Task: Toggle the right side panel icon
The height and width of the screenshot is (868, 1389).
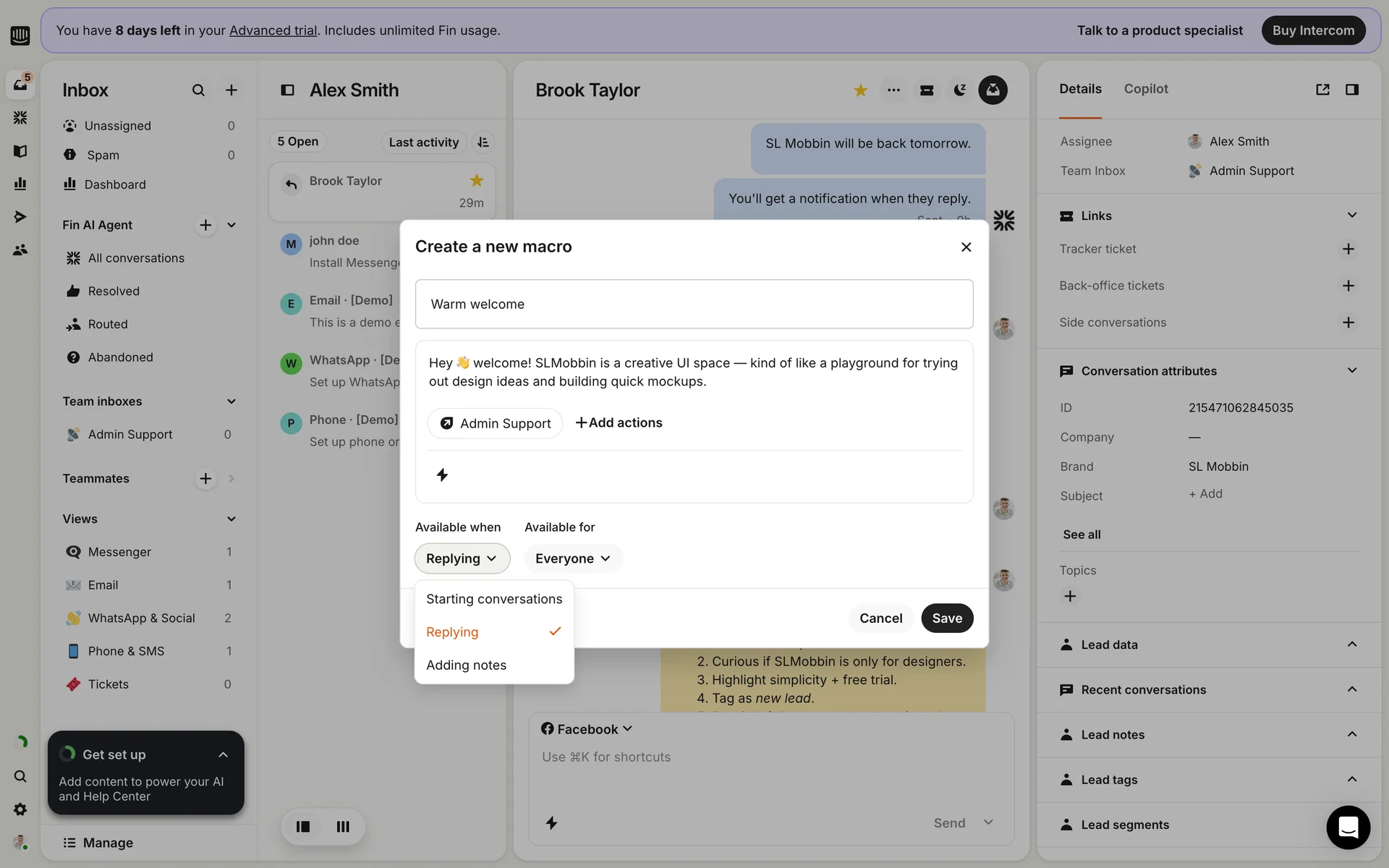Action: click(x=1351, y=90)
